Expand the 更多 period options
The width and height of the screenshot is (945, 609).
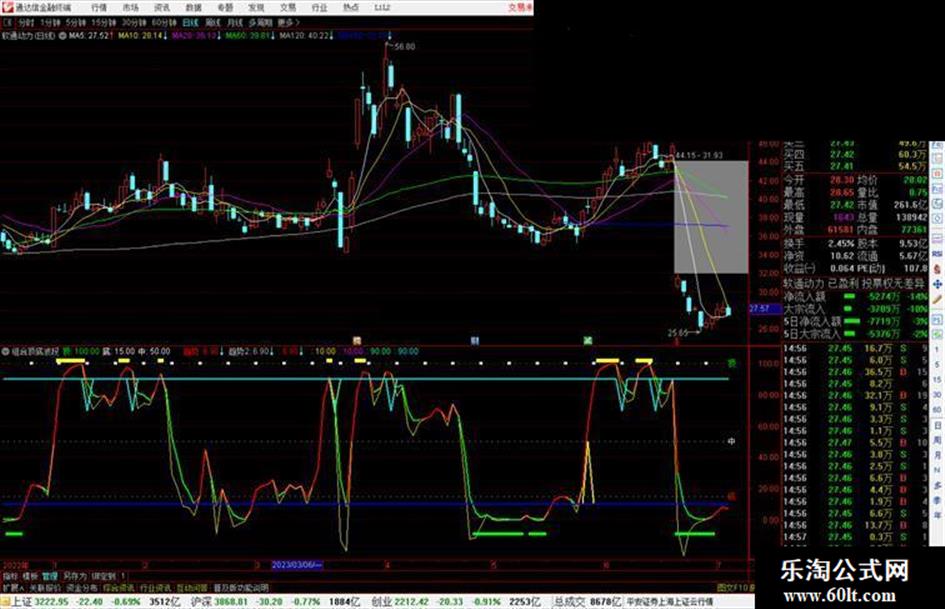288,23
